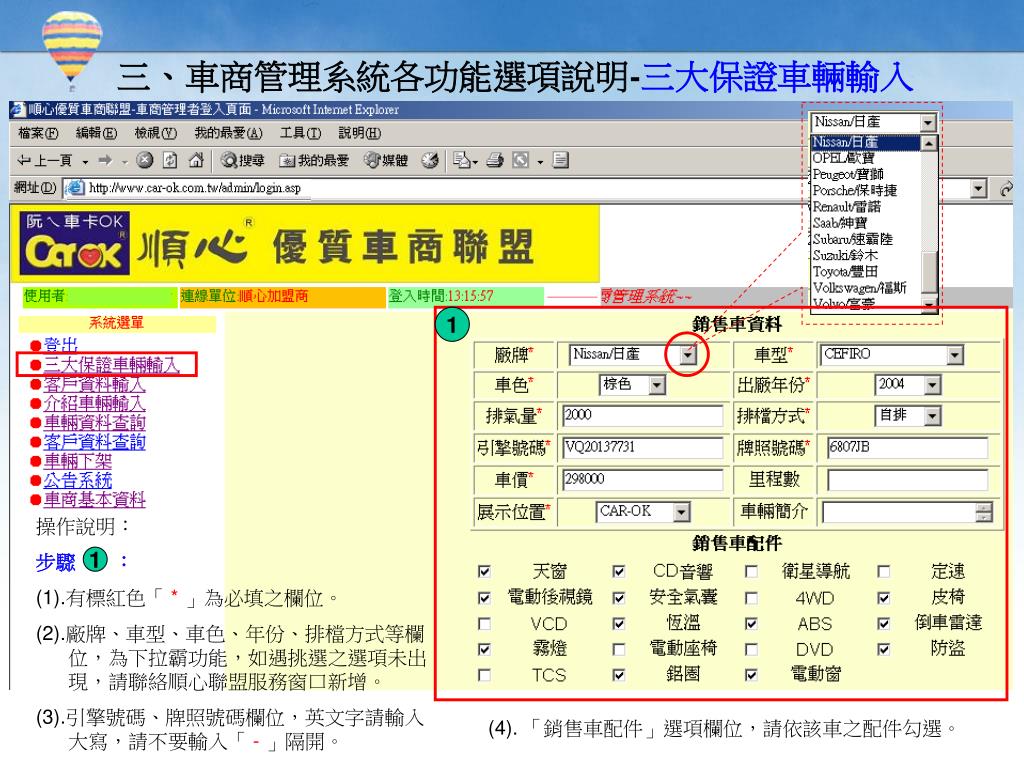This screenshot has height=768, width=1024.
Task: Select Porsche/保時捷 in brand list
Action: [x=865, y=191]
